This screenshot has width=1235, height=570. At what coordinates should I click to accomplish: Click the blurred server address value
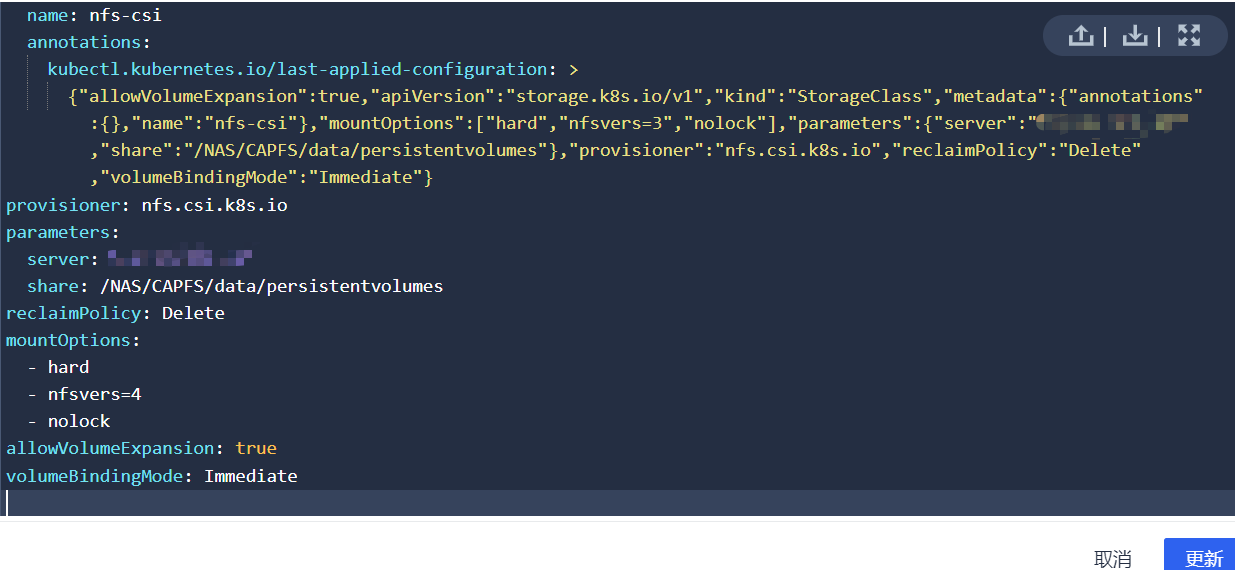[x=179, y=259]
